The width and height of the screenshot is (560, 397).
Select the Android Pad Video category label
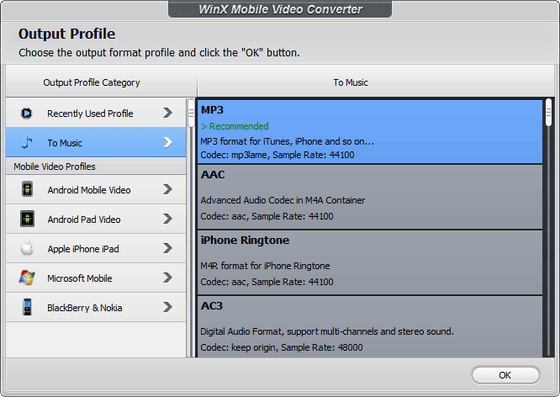(84, 220)
